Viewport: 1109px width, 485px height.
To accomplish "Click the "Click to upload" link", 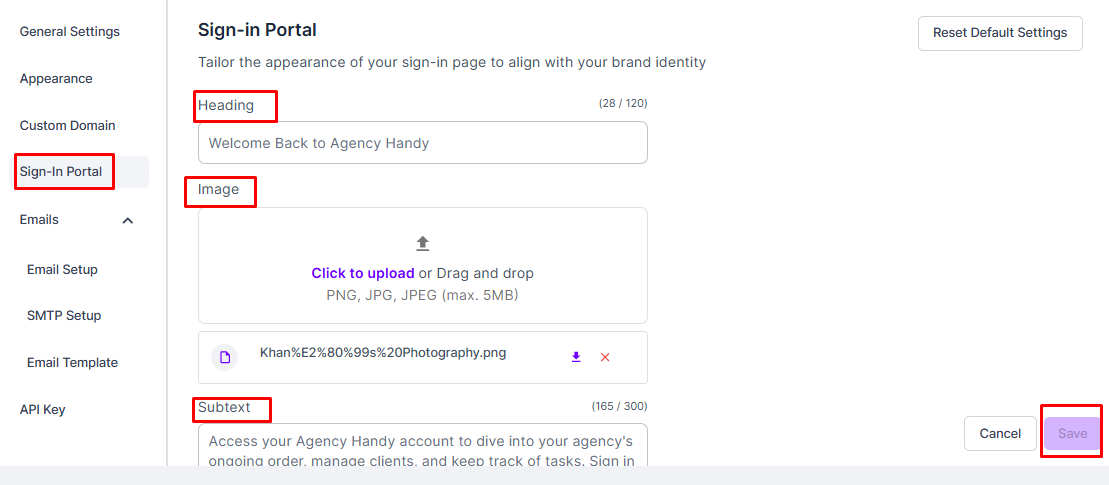I will click(x=362, y=273).
